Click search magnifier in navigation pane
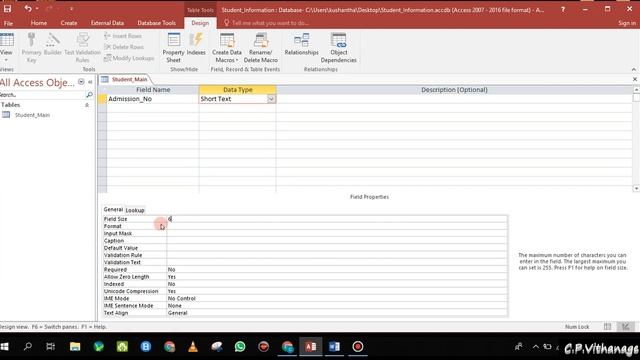Image resolution: width=640 pixels, height=360 pixels. click(x=89, y=95)
